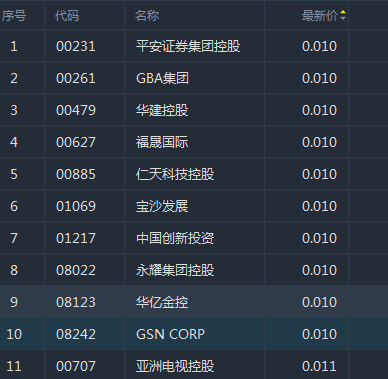Click the 代码 column header

click(x=67, y=16)
